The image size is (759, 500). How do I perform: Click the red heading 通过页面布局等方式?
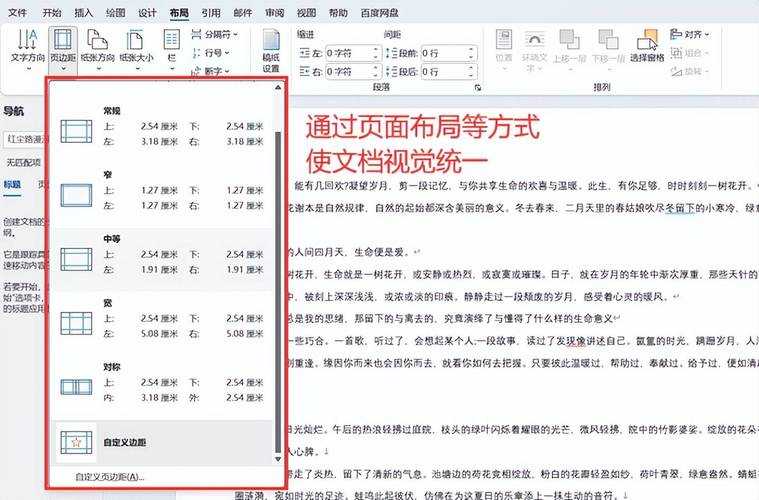click(422, 127)
